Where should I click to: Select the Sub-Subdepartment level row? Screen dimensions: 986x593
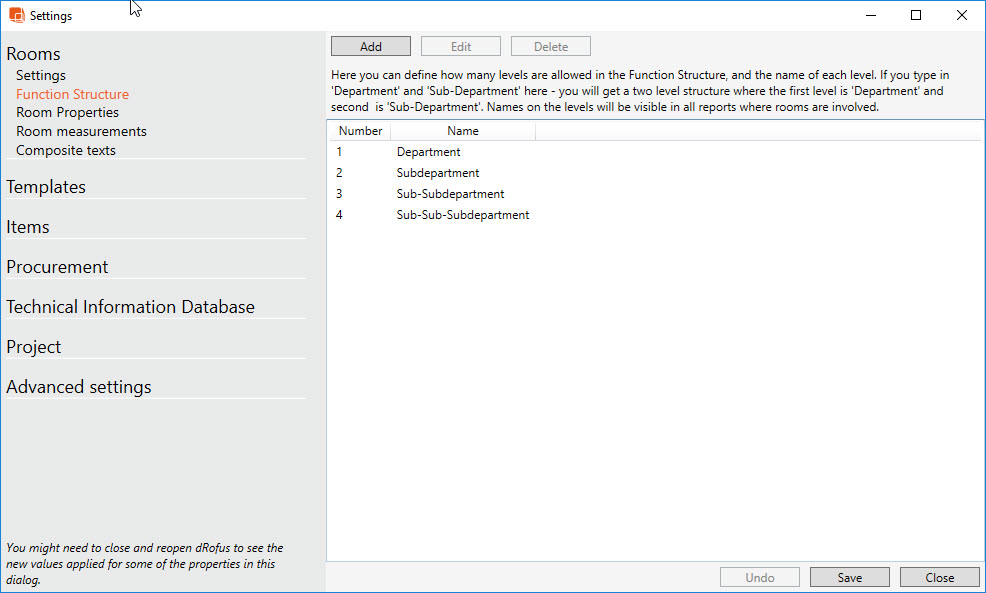(x=450, y=194)
